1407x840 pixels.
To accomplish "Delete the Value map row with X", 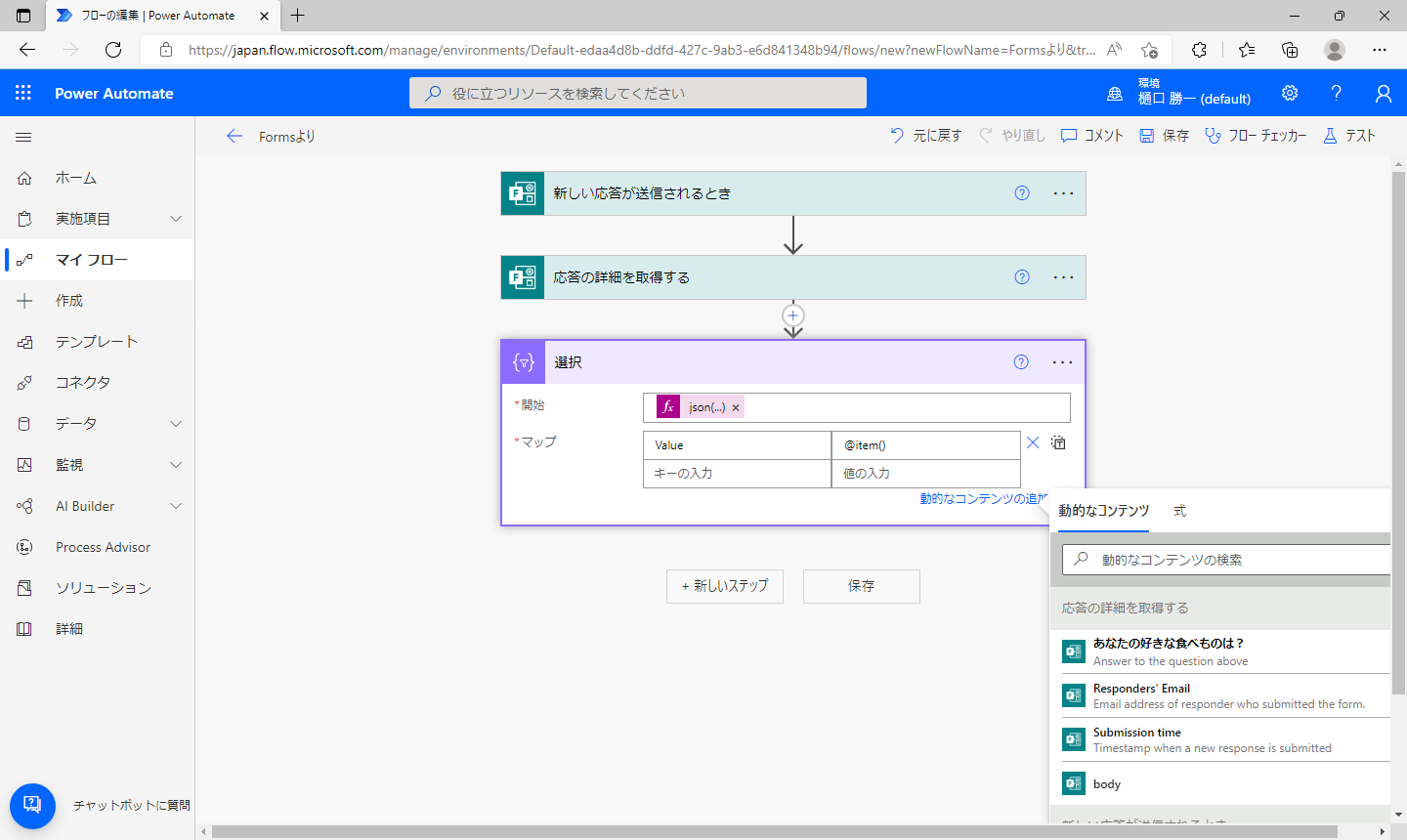I will 1033,442.
